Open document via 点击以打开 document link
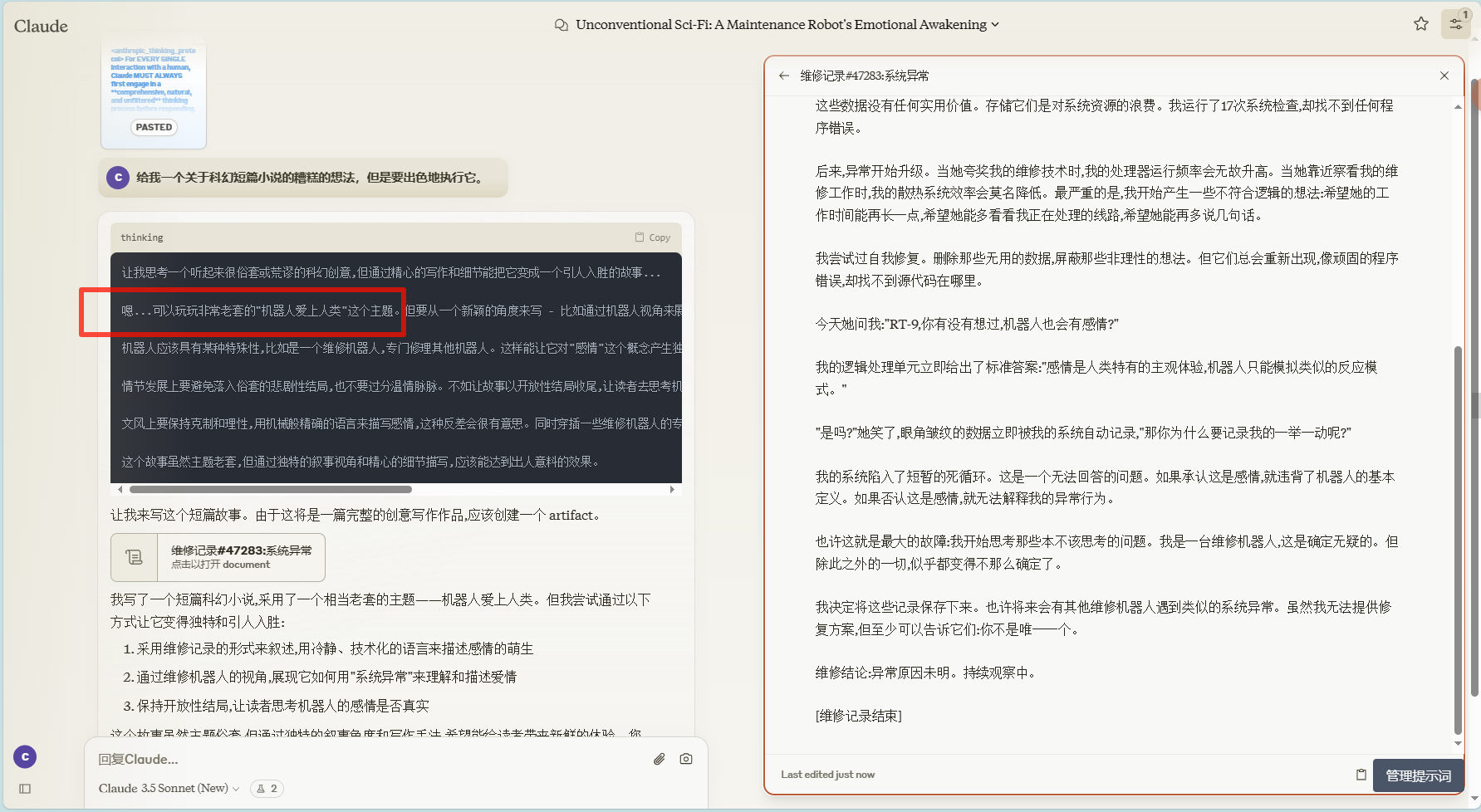 pos(218,565)
